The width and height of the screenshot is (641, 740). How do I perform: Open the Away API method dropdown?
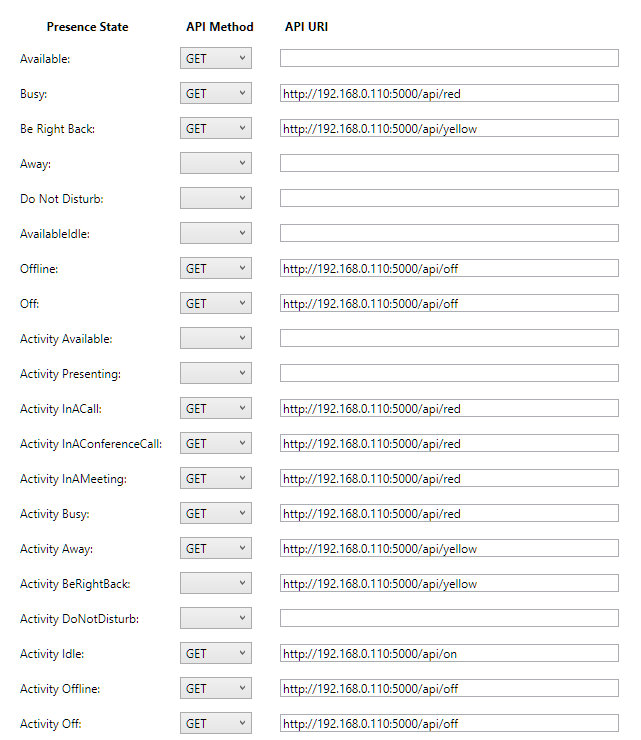click(x=216, y=163)
